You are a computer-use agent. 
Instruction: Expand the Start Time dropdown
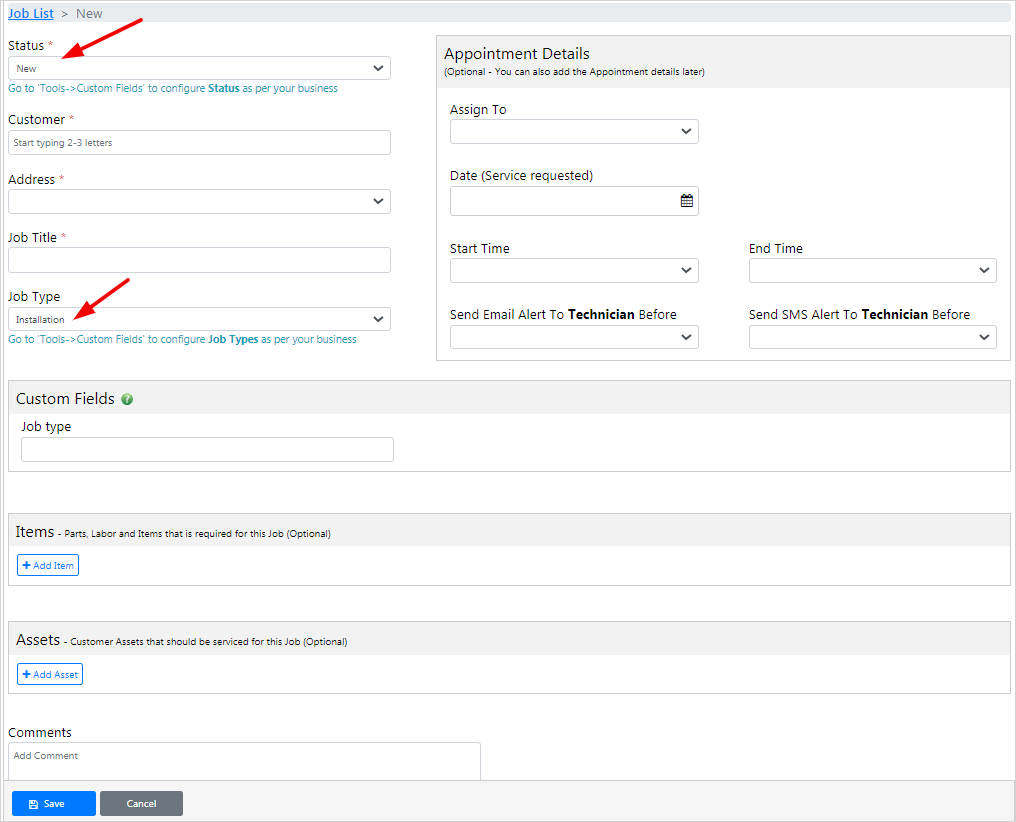click(x=573, y=270)
